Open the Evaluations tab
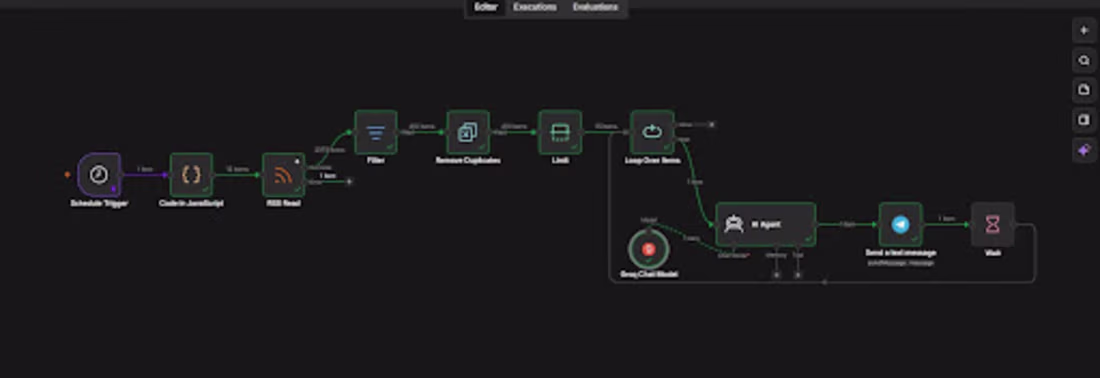This screenshot has width=1100, height=378. (x=595, y=7)
